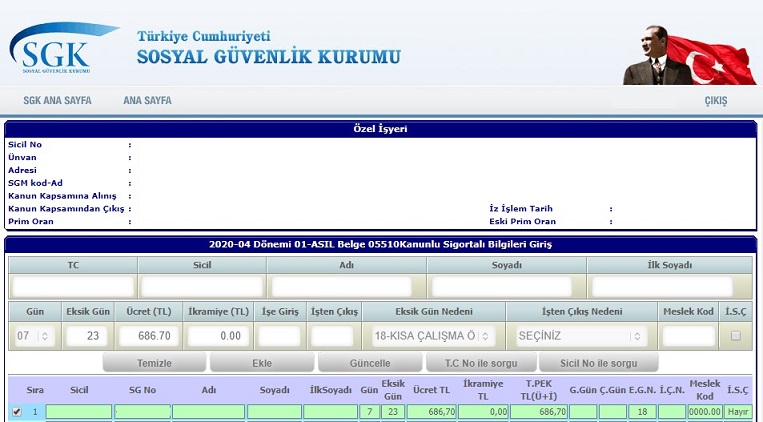
Task: Focus the TC input field
Action: (x=73, y=287)
